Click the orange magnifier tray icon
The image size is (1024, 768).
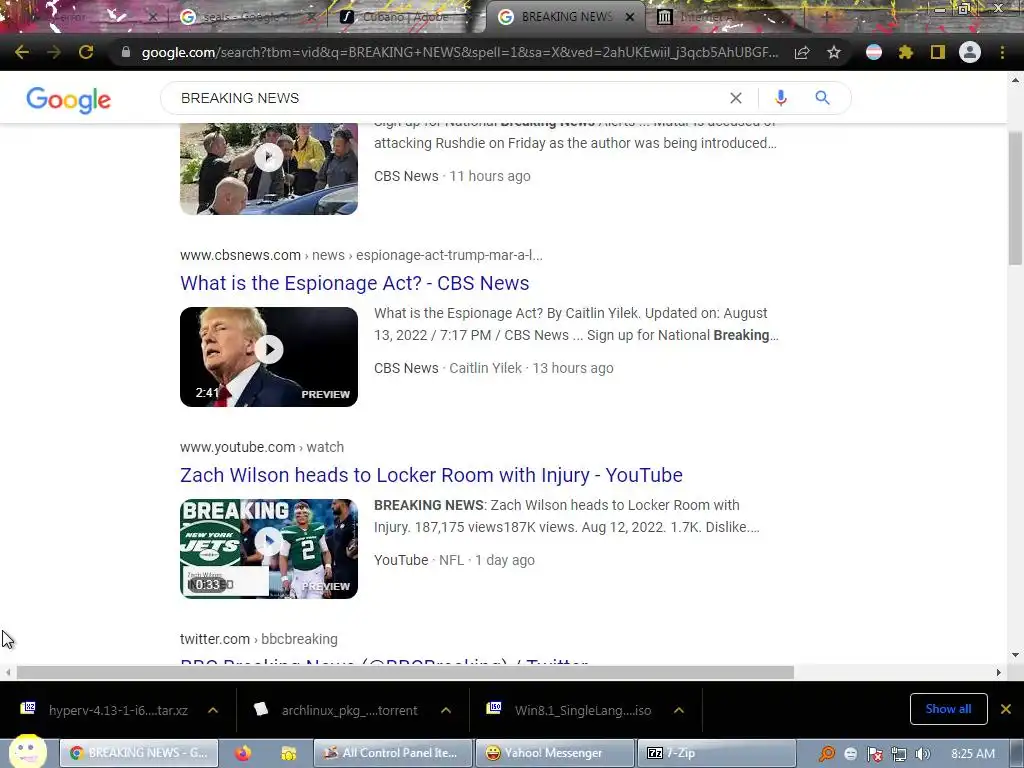827,754
